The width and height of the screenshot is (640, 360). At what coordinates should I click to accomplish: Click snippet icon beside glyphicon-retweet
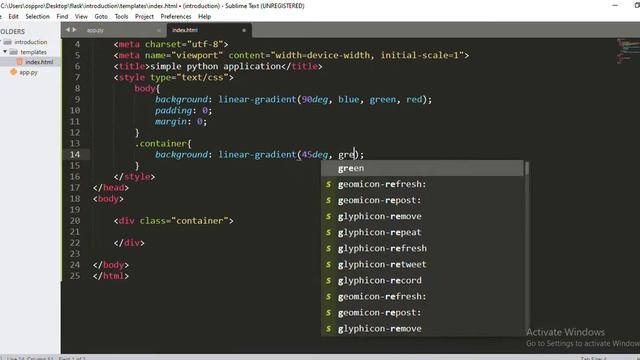point(329,264)
